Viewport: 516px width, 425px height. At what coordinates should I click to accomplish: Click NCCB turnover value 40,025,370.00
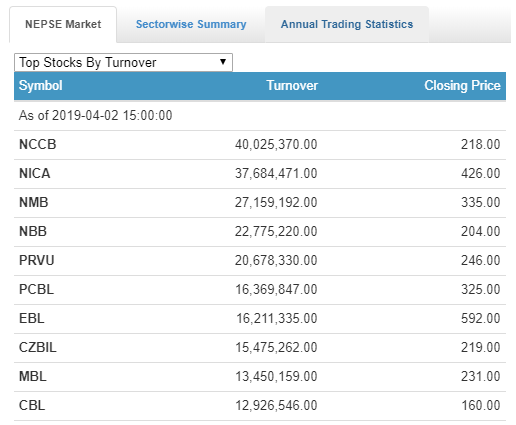(276, 144)
